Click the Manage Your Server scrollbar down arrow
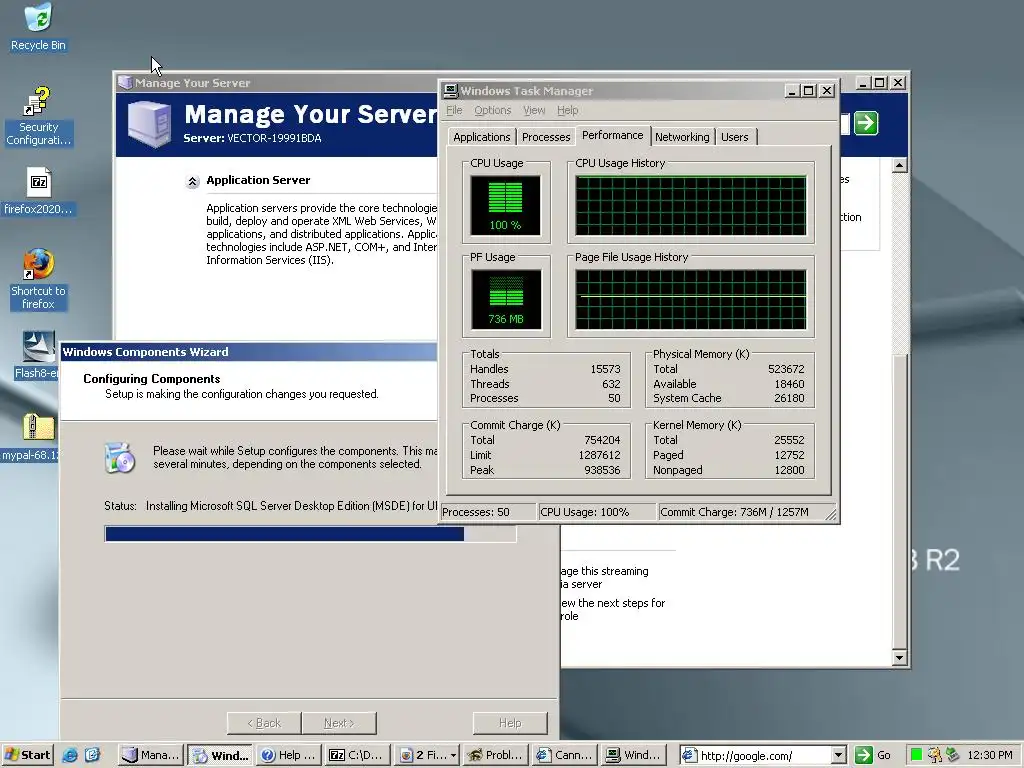Image resolution: width=1024 pixels, height=768 pixels. point(899,658)
